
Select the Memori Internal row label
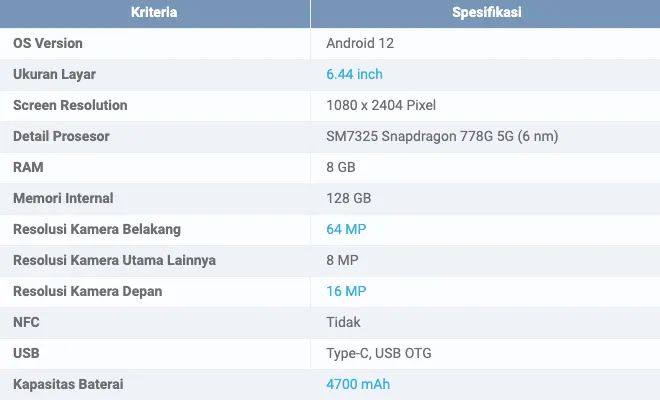tap(63, 198)
